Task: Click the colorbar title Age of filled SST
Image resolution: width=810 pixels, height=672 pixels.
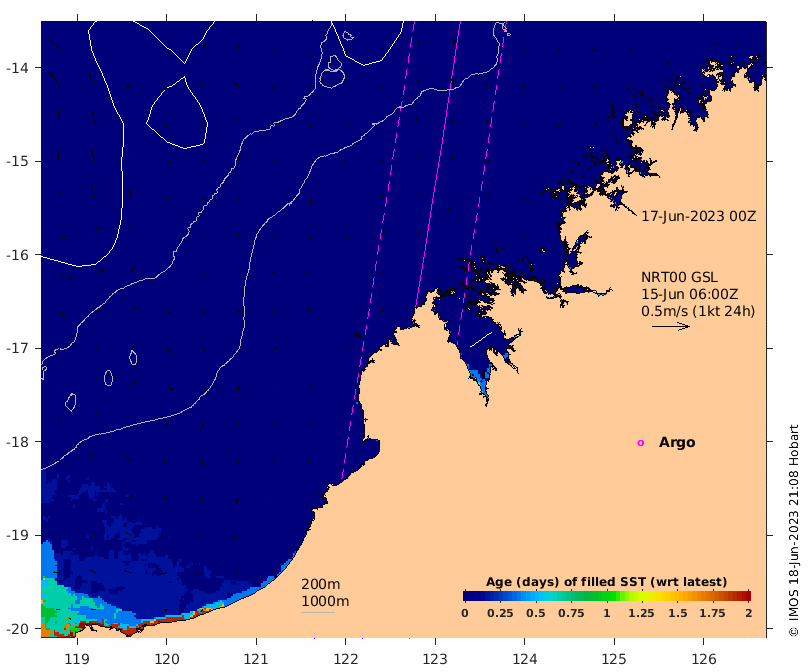Action: coord(606,582)
